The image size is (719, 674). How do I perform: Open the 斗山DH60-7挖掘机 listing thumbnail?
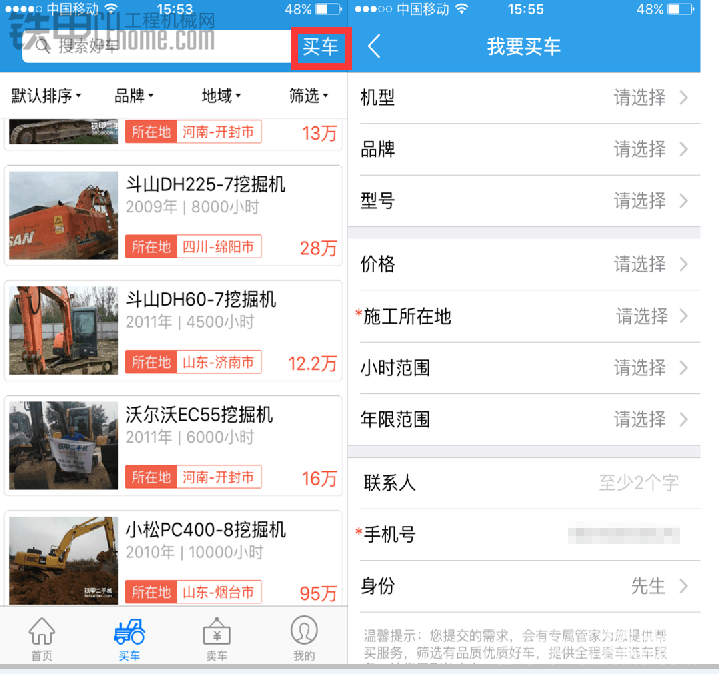(63, 331)
